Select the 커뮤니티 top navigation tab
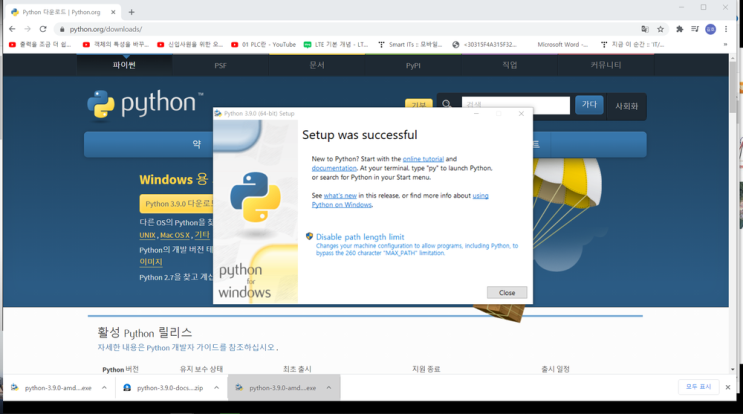 pos(606,65)
